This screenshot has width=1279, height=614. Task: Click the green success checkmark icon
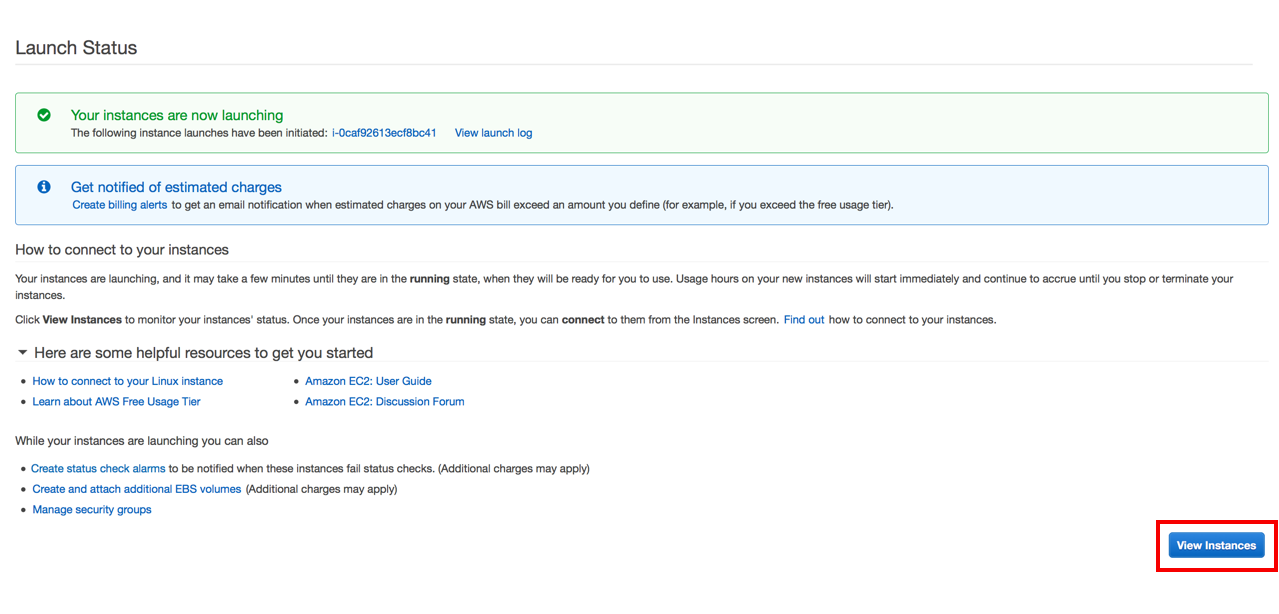44,115
